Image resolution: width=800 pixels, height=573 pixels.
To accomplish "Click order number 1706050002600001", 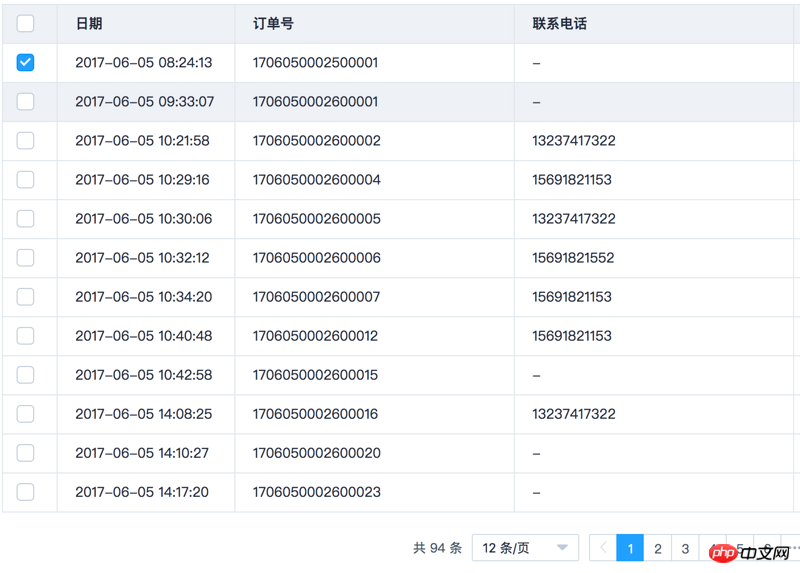I will (x=315, y=102).
